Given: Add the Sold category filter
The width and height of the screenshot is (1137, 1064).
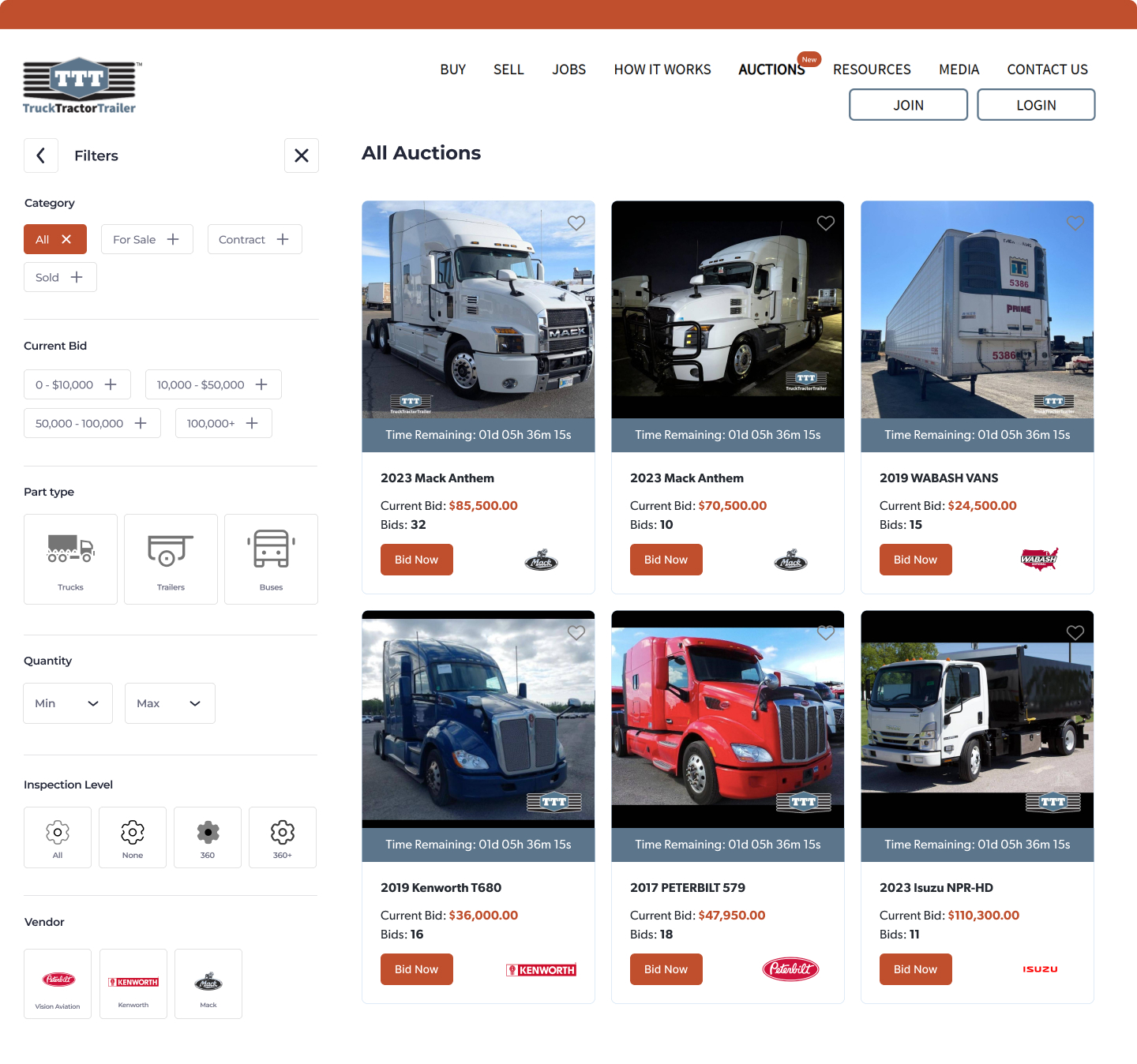Looking at the screenshot, I should point(60,277).
